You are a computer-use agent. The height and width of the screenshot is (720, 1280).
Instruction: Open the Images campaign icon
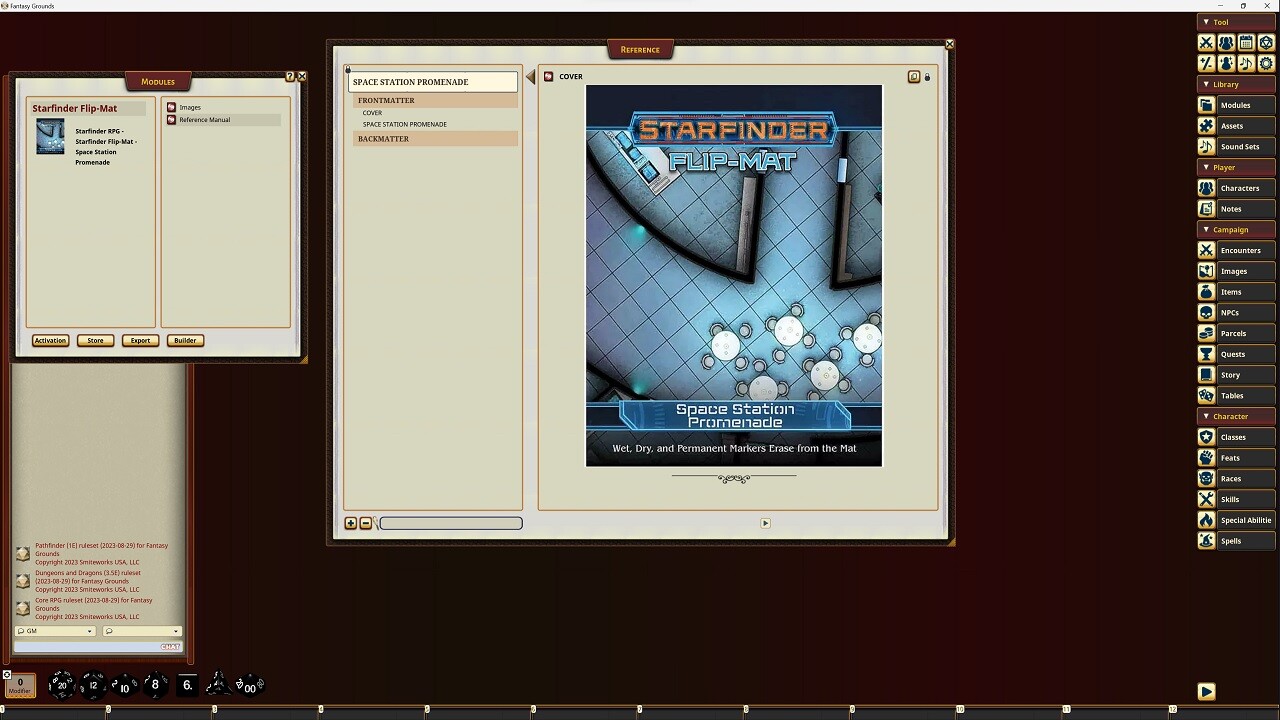point(1206,270)
